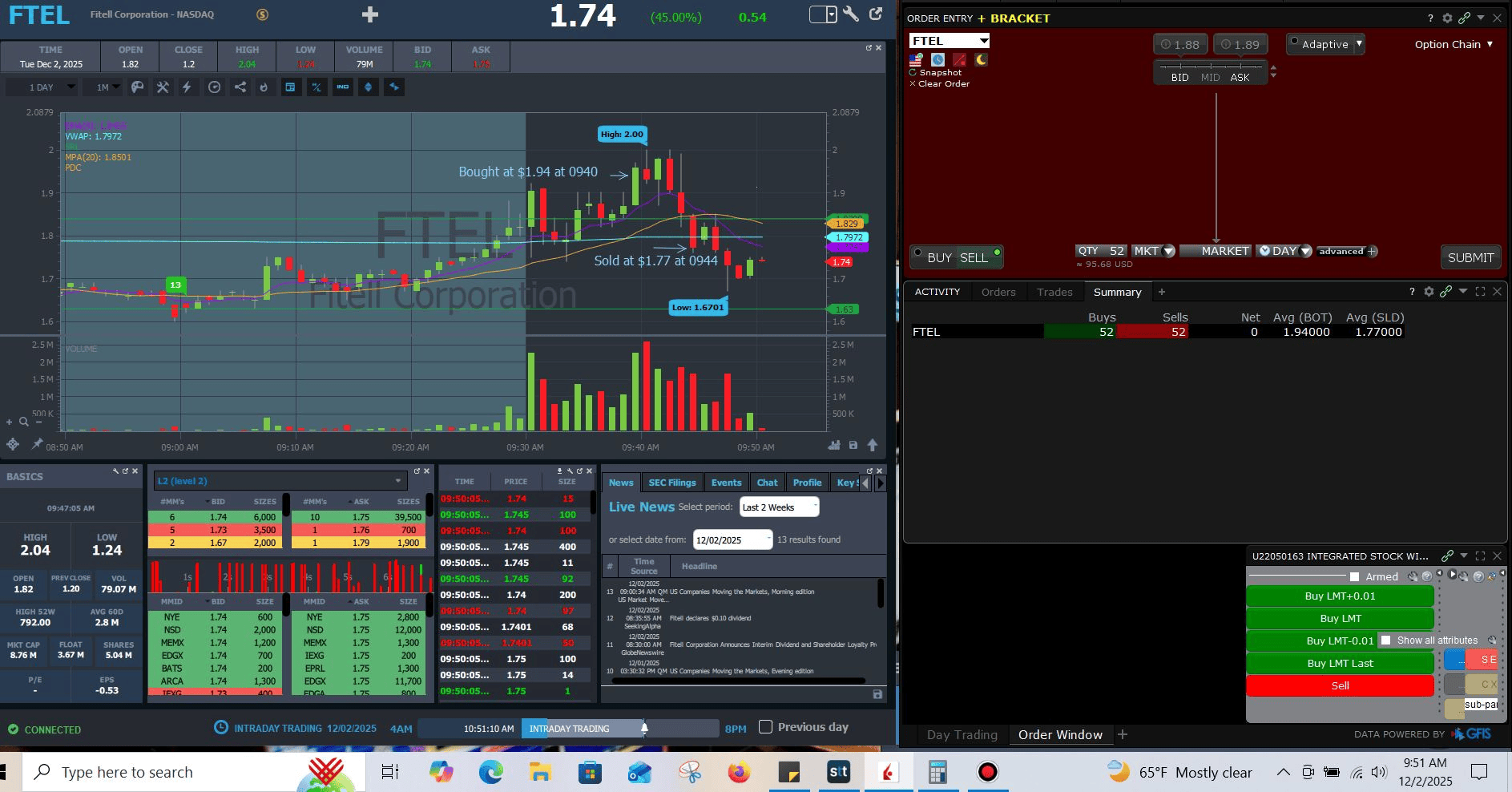Click the up arrow icon below chart
Image resolution: width=1512 pixels, height=792 pixels.
pyautogui.click(x=873, y=445)
